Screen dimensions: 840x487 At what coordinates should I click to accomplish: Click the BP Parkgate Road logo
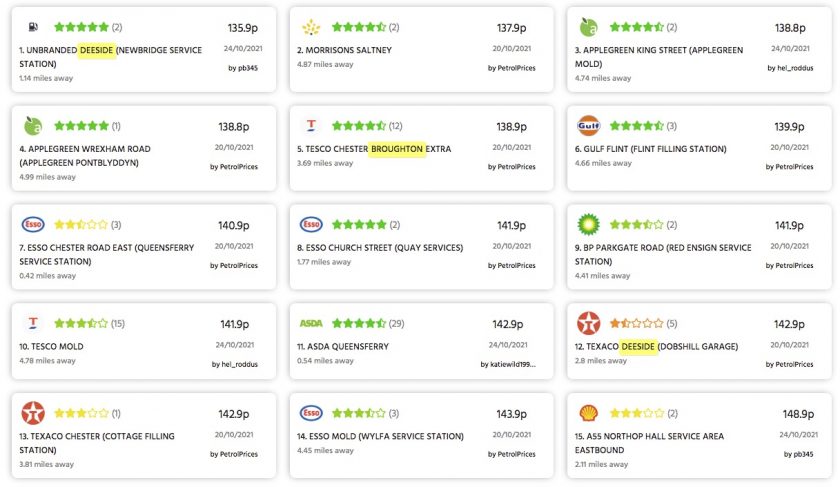point(588,225)
